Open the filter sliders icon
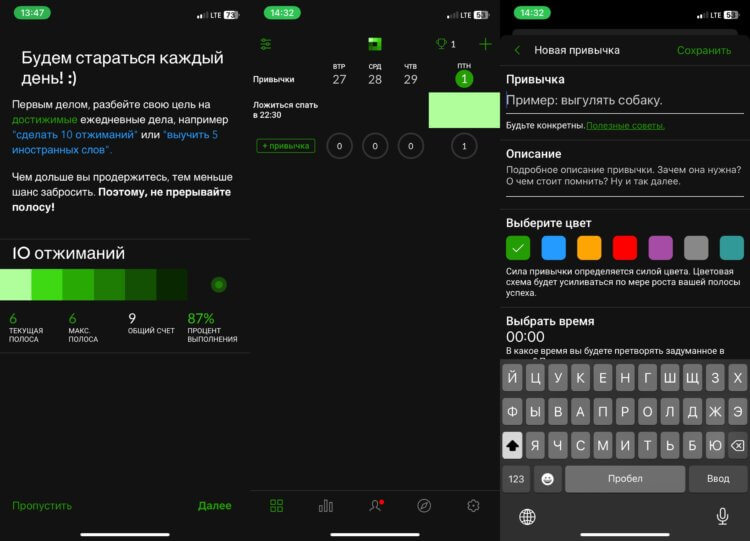The width and height of the screenshot is (750, 541). [265, 44]
